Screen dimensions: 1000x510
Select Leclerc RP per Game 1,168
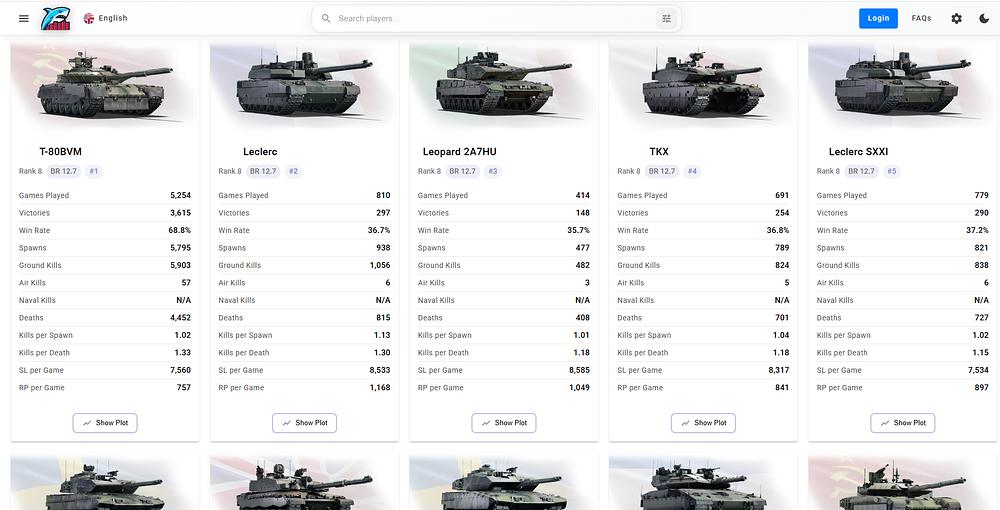[x=380, y=387]
